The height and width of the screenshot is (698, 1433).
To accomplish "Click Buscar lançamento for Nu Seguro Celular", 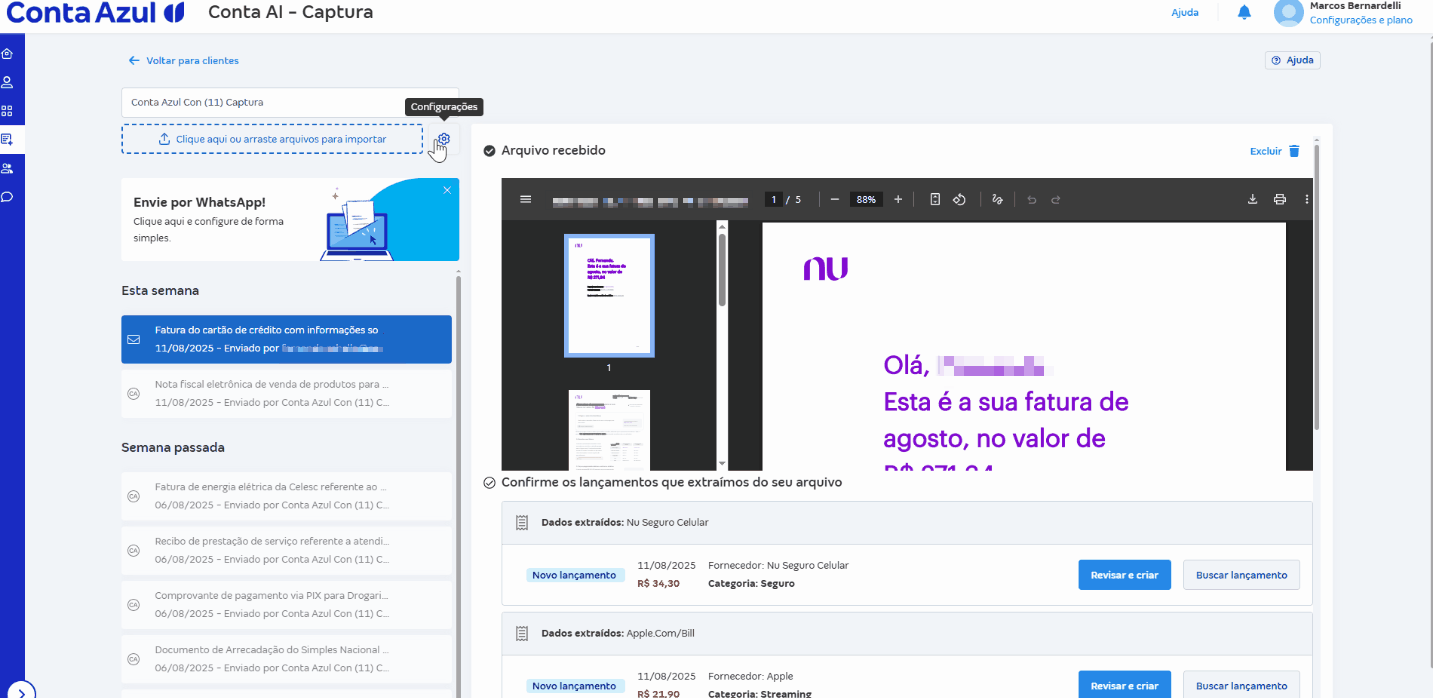I will click(1241, 575).
